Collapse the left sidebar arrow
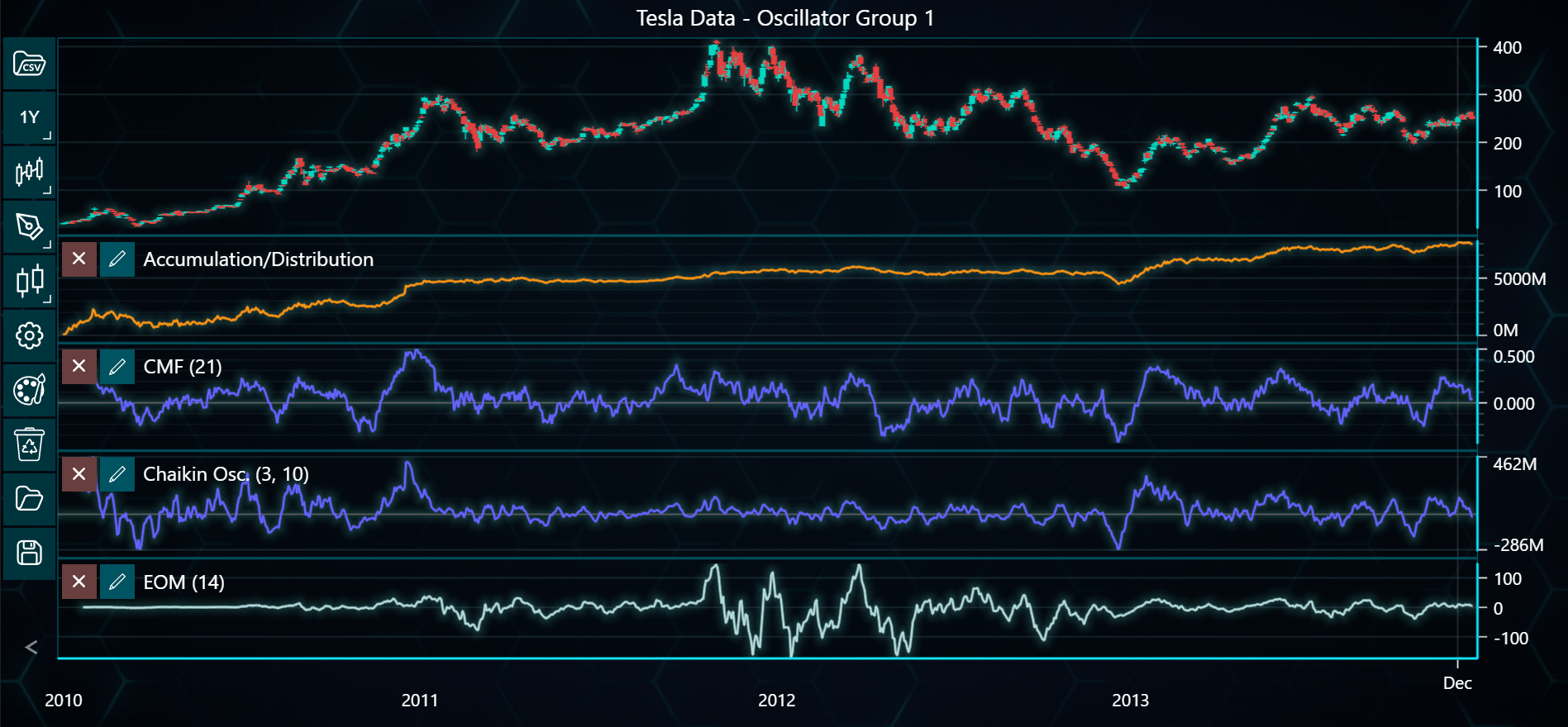The width and height of the screenshot is (1568, 727). tap(31, 647)
